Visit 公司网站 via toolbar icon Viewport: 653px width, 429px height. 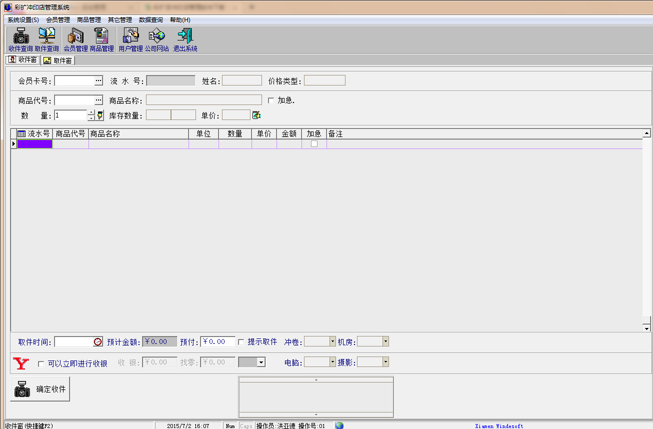click(157, 39)
